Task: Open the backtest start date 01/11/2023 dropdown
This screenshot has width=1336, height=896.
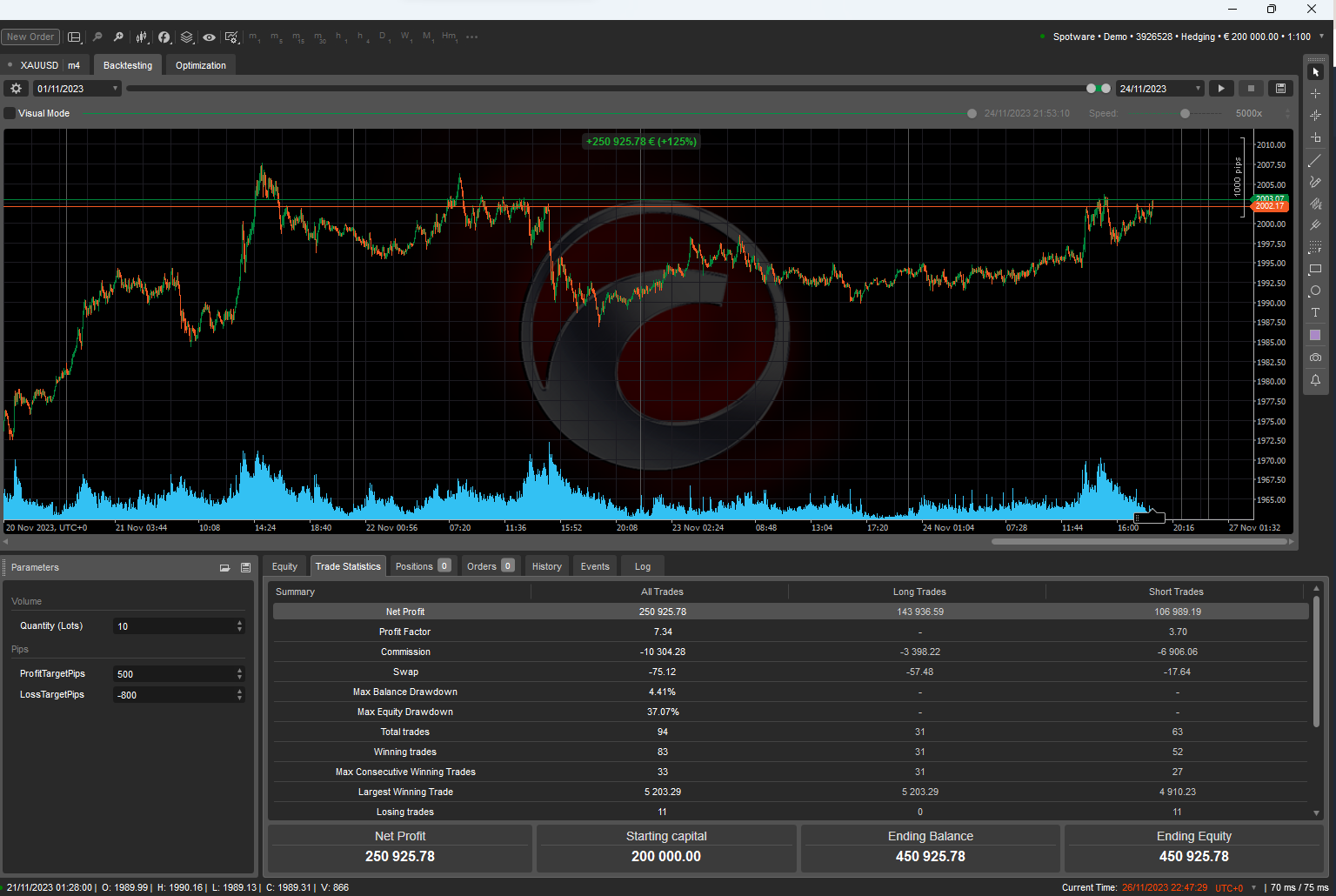Action: (x=77, y=89)
